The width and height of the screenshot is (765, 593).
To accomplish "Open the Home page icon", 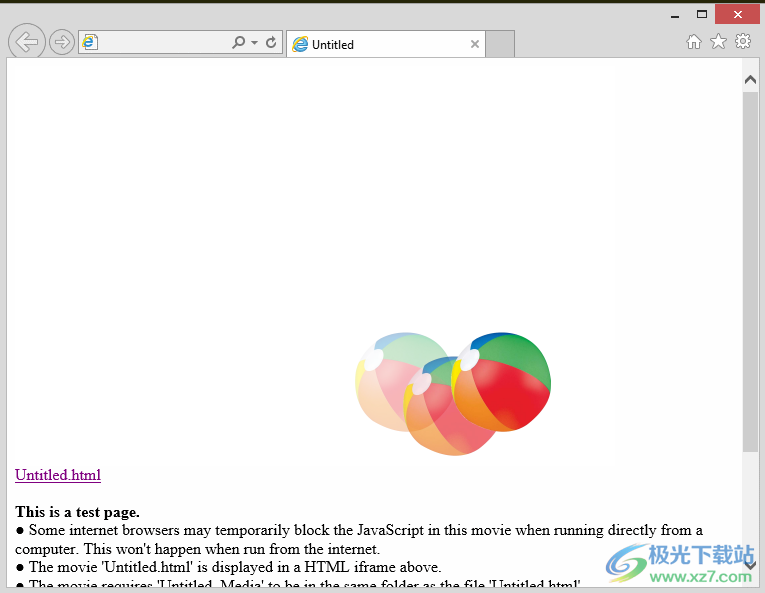I will click(x=694, y=42).
